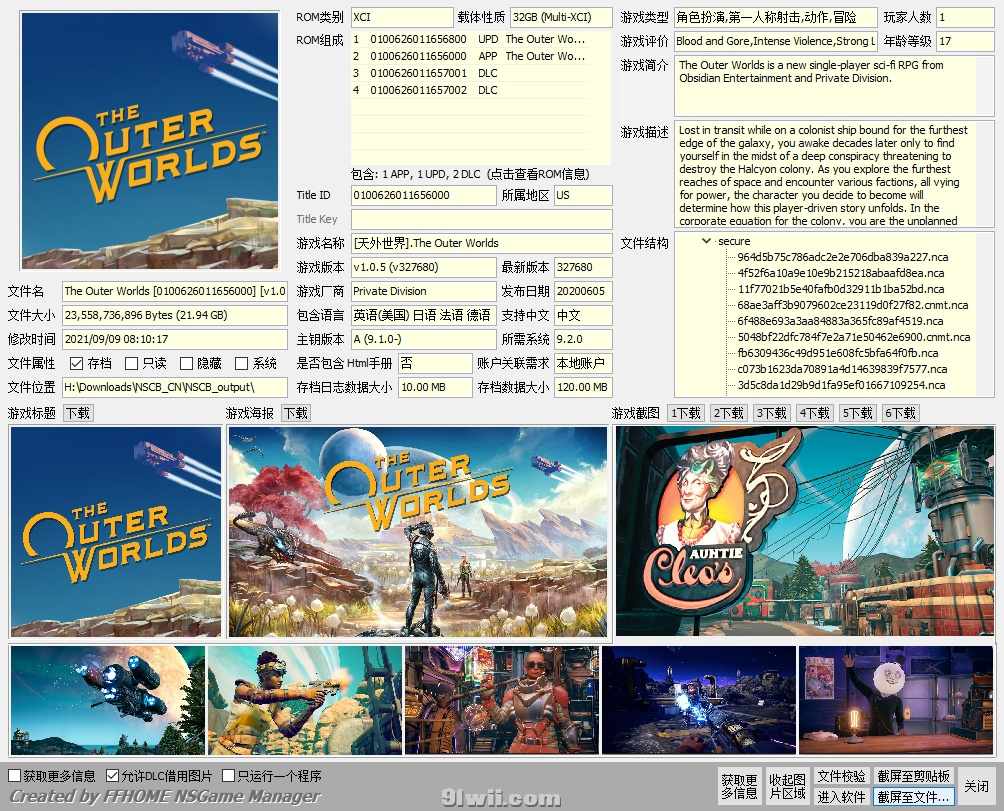Click the 游戏版本 field showing v1.0.5
Image resolution: width=1004 pixels, height=811 pixels.
[423, 268]
